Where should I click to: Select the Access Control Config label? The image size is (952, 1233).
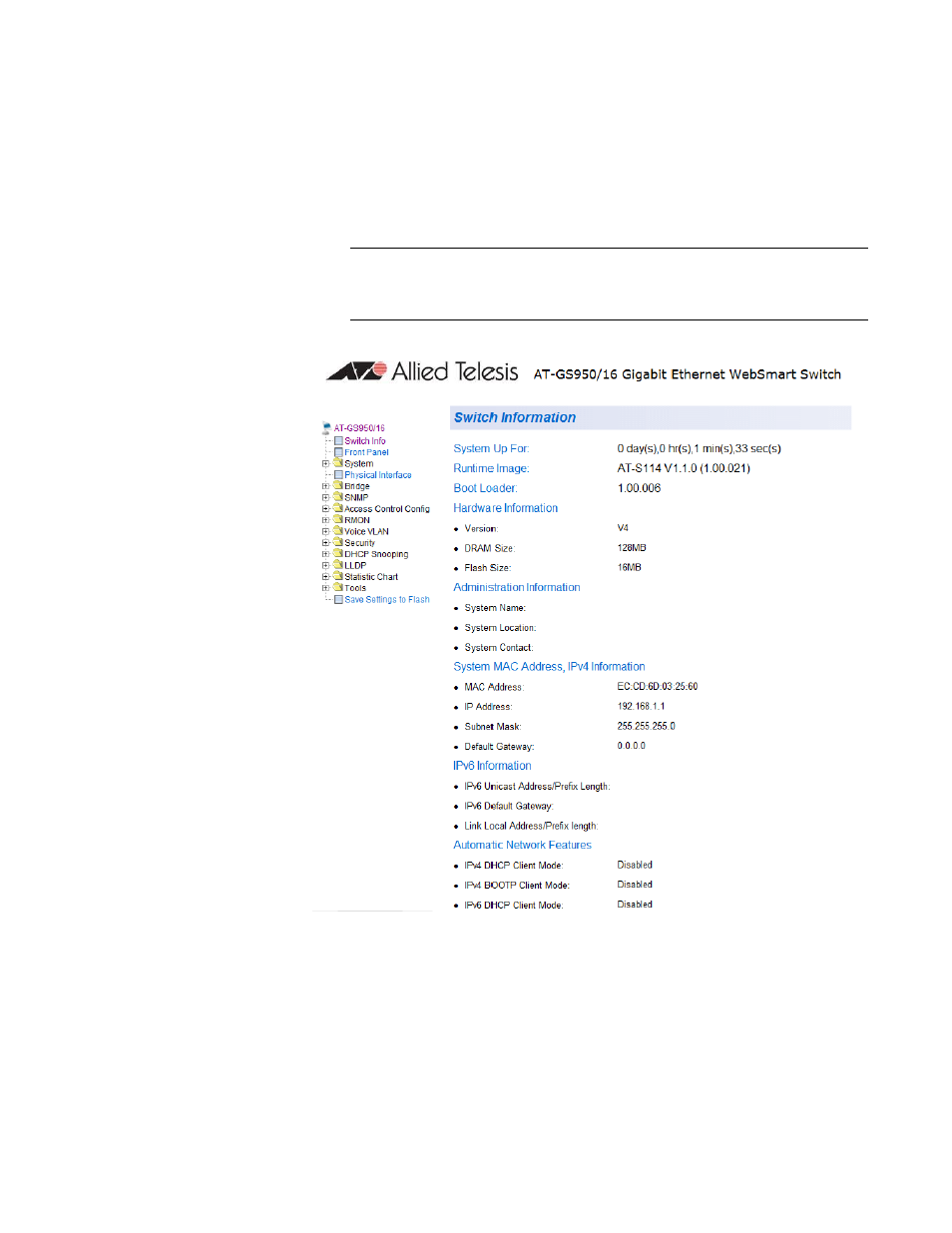tap(387, 509)
